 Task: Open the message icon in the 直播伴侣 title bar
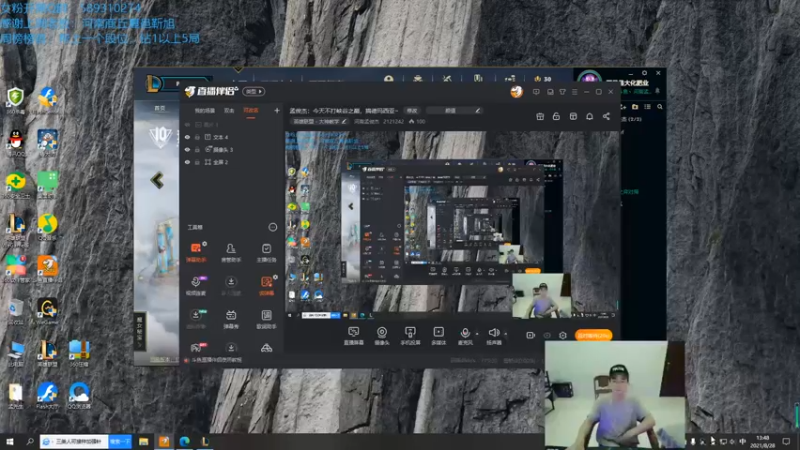(536, 92)
